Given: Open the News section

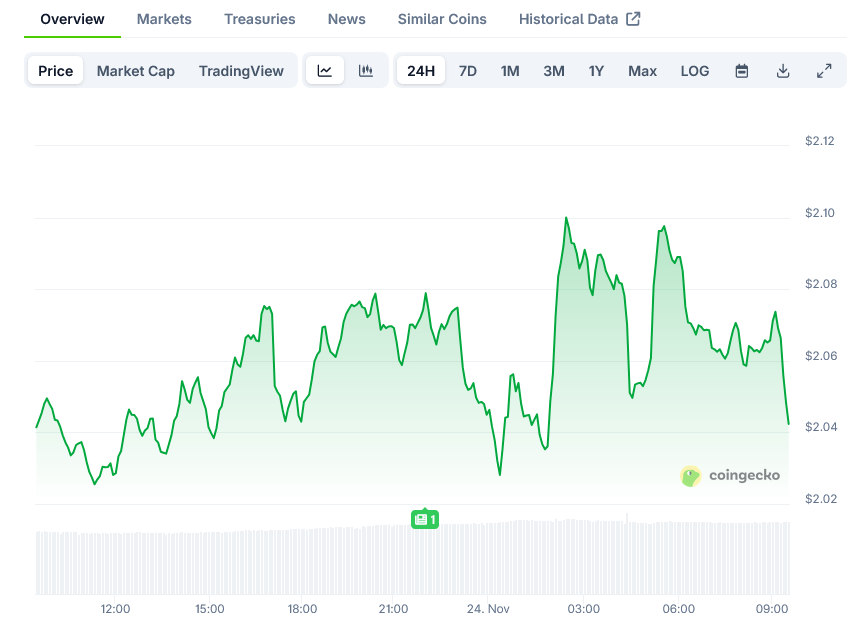Looking at the screenshot, I should click(x=346, y=18).
